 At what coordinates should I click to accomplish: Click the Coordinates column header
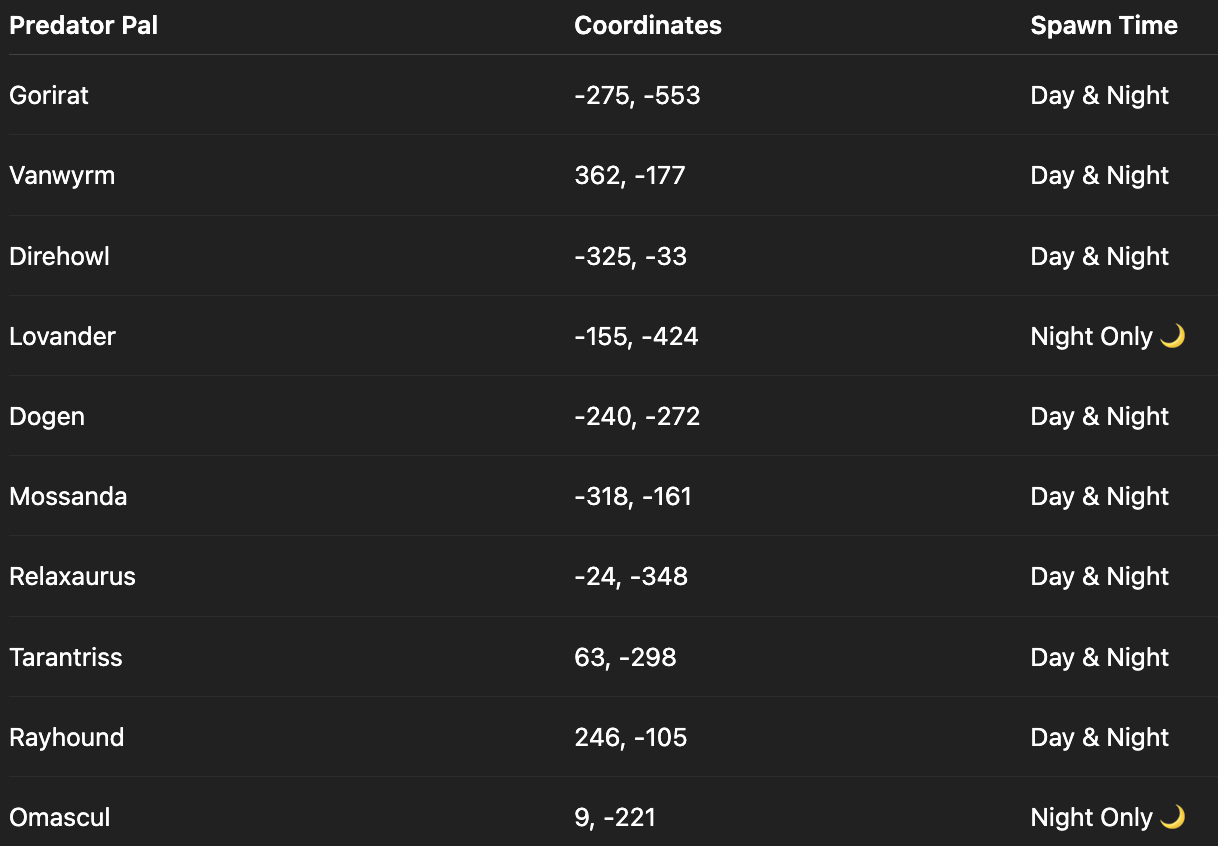tap(648, 25)
